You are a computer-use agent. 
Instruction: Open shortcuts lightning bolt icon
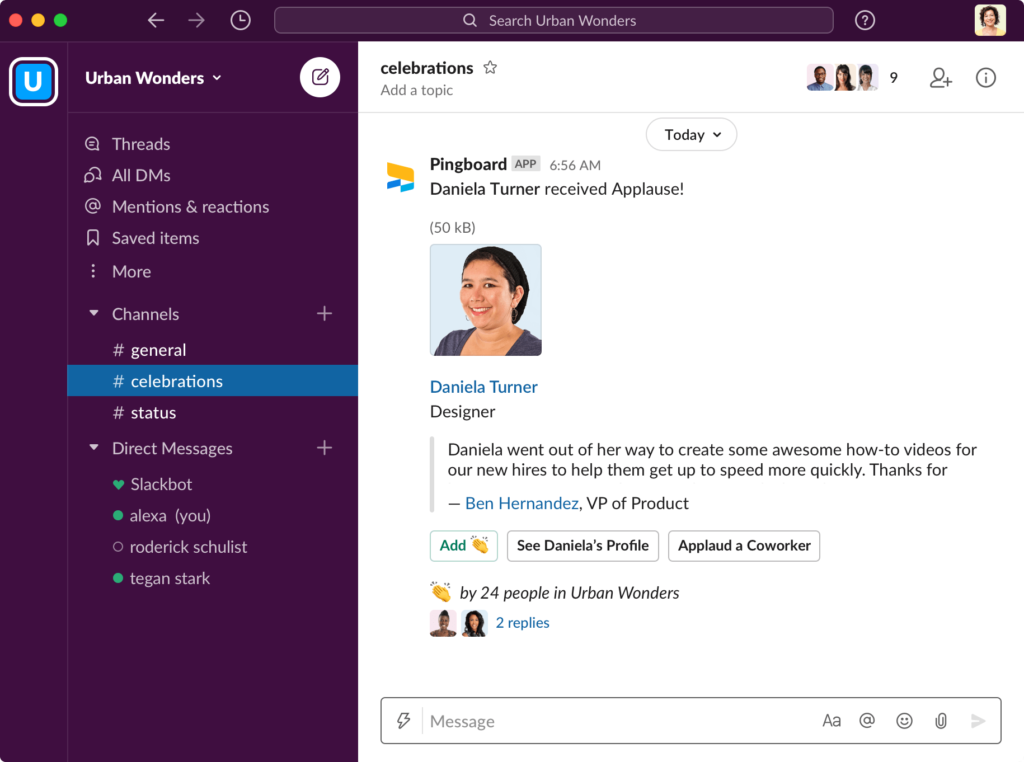click(404, 720)
